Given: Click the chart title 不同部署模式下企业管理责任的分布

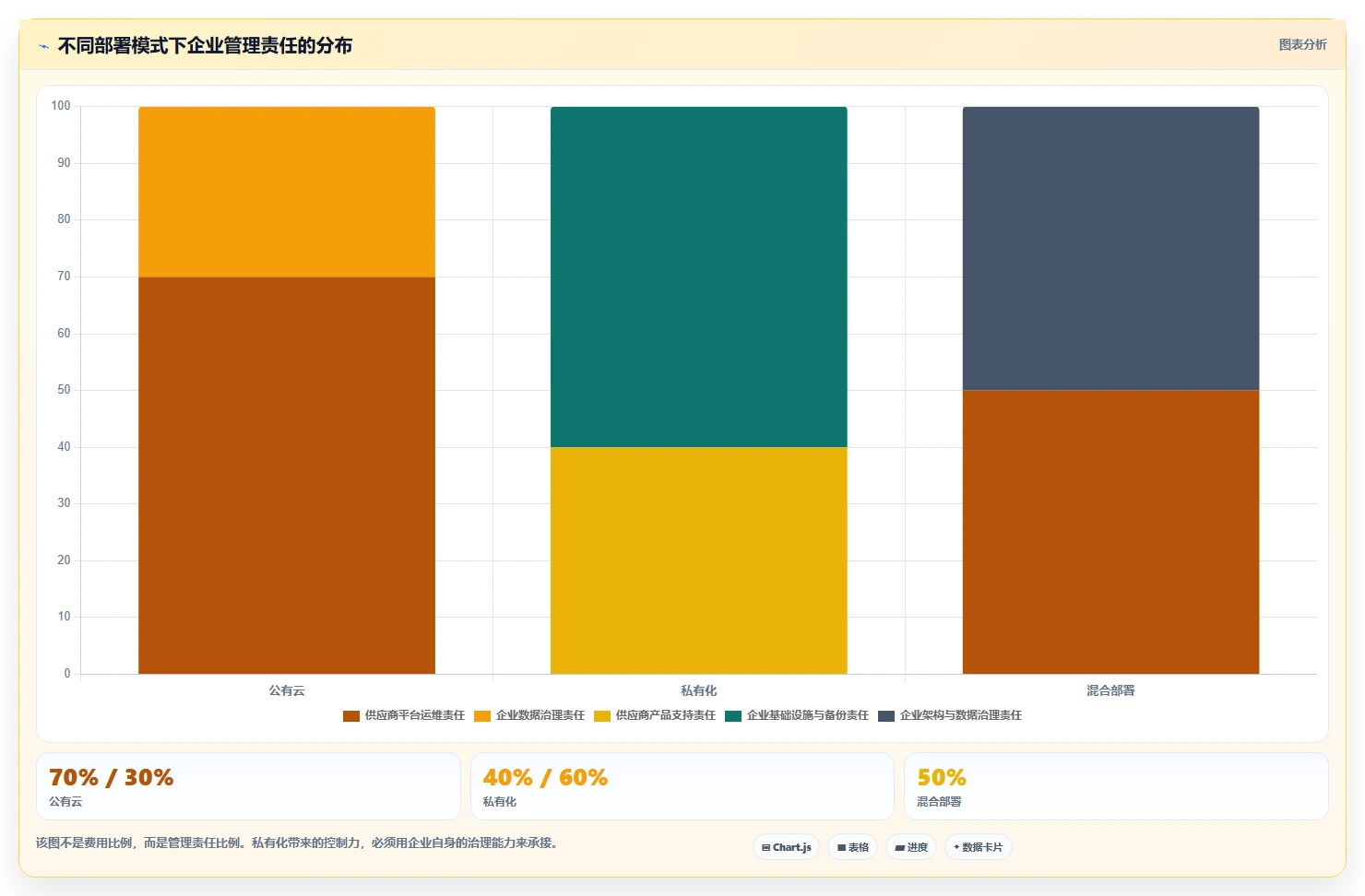Looking at the screenshot, I should pyautogui.click(x=205, y=46).
